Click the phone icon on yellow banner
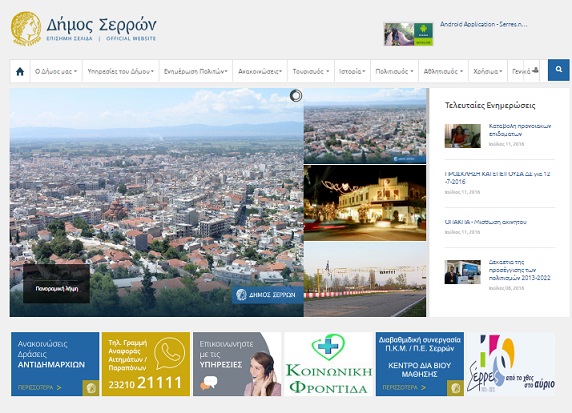572x413 pixels. pyautogui.click(x=169, y=353)
